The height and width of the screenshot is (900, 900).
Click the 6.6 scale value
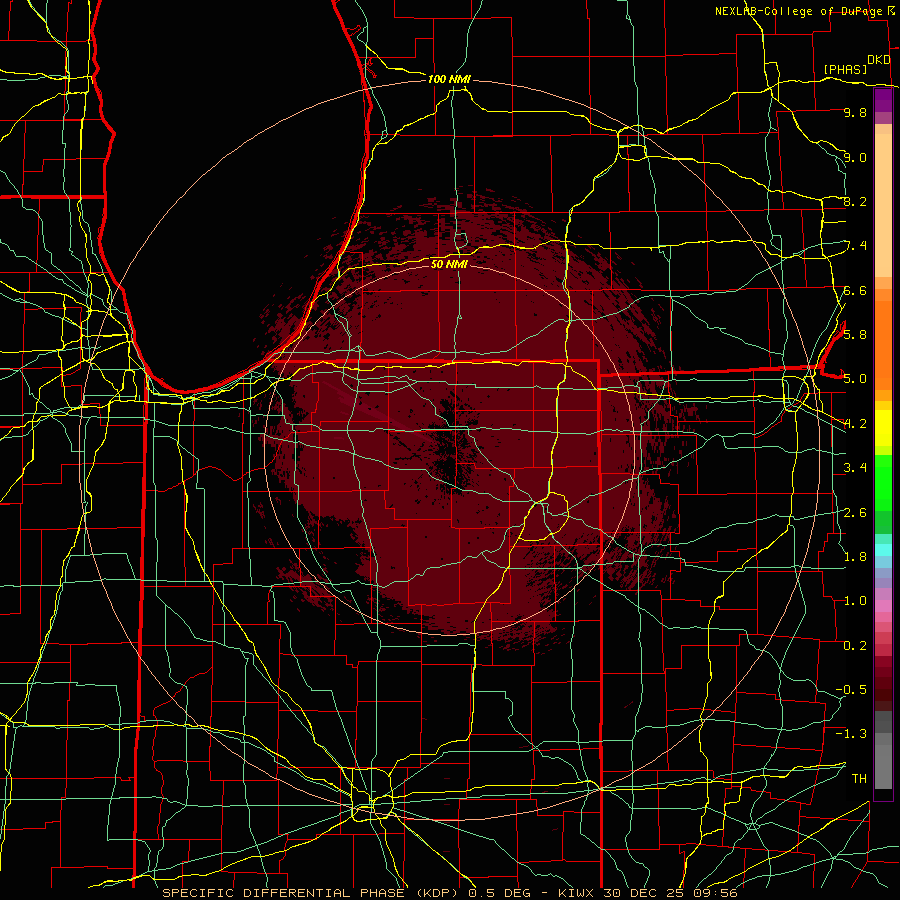[855, 290]
